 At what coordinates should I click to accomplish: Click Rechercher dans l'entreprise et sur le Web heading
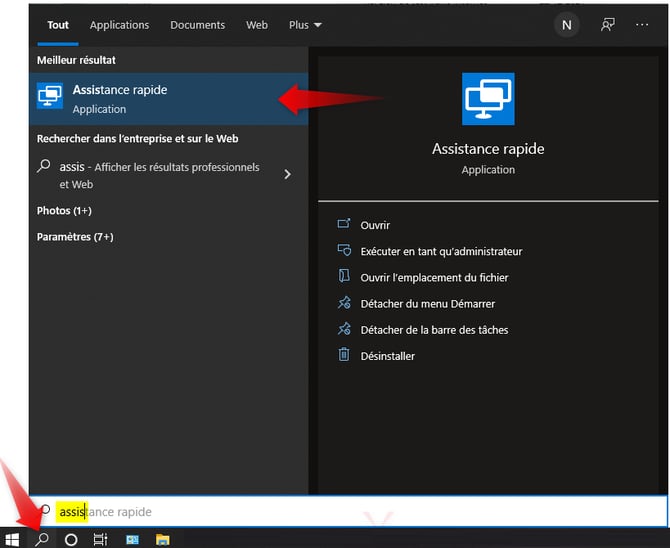[138, 139]
